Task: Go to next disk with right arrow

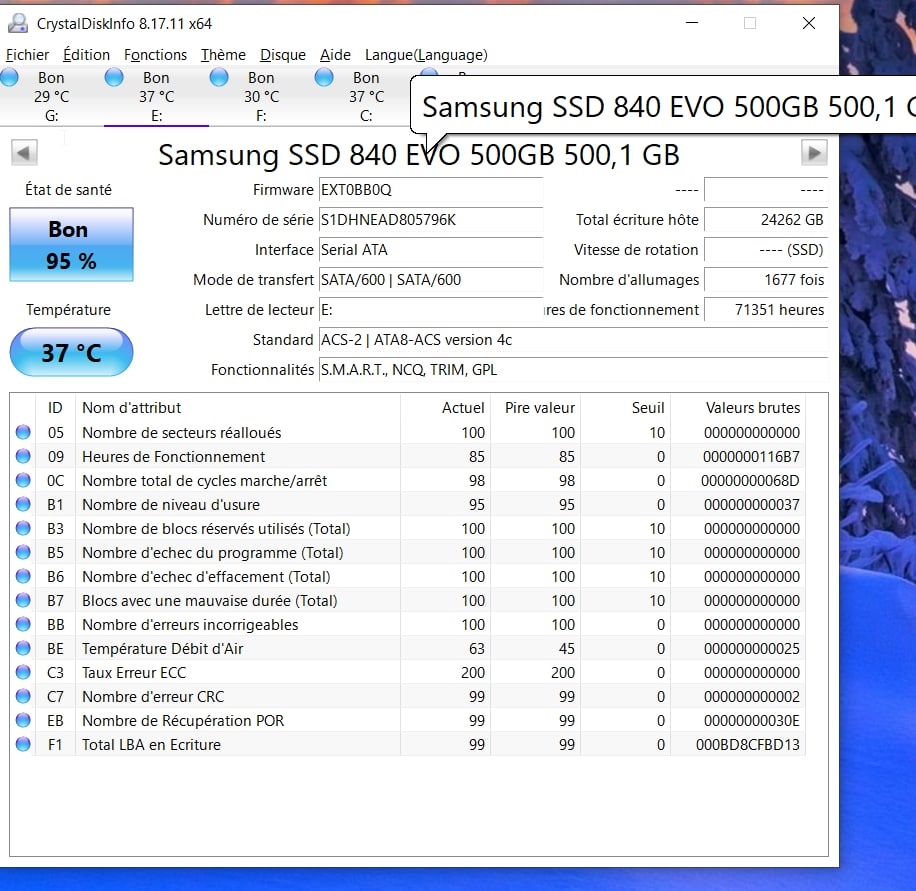Action: point(814,153)
